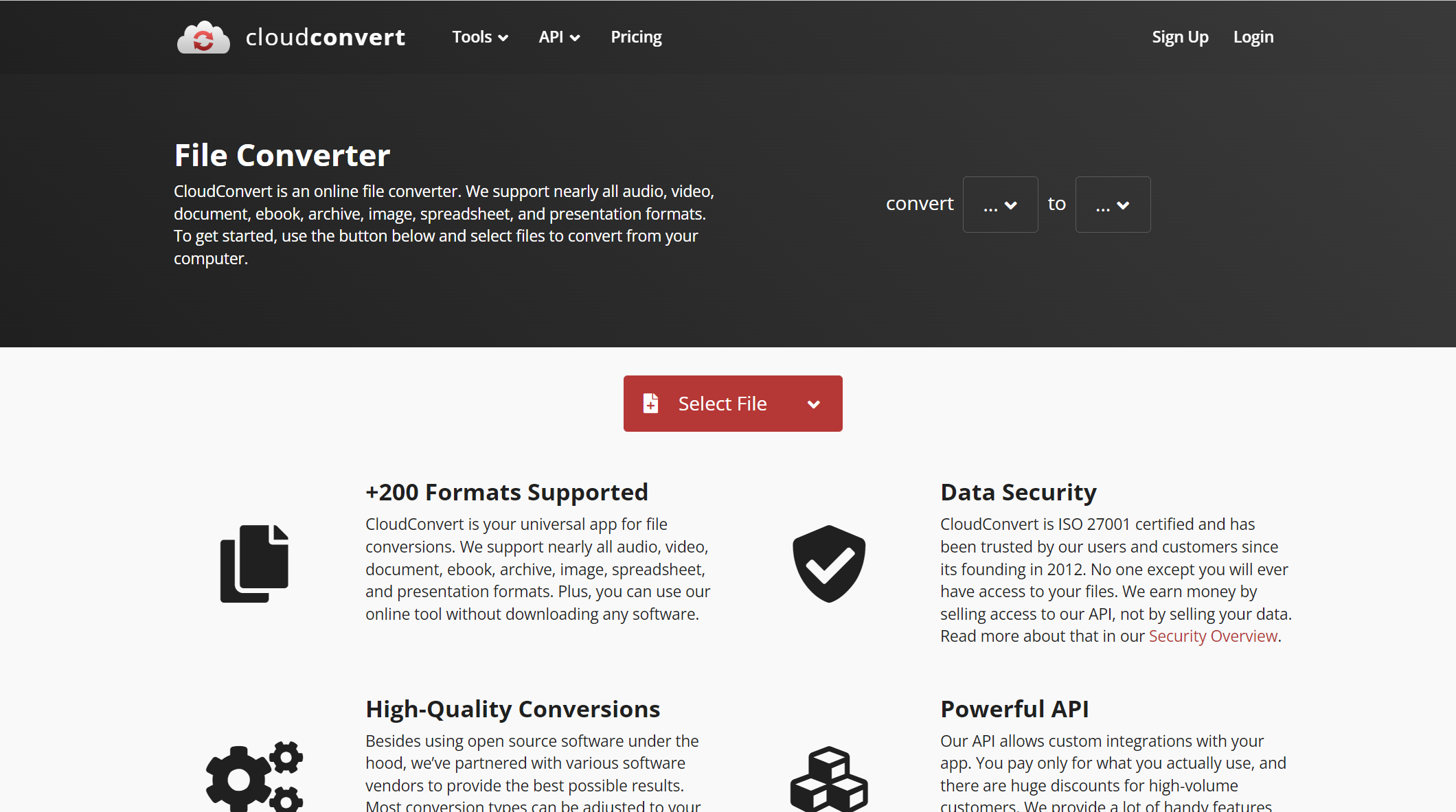This screenshot has width=1456, height=812.
Task: Click the 'File Converter' page title
Action: [282, 155]
